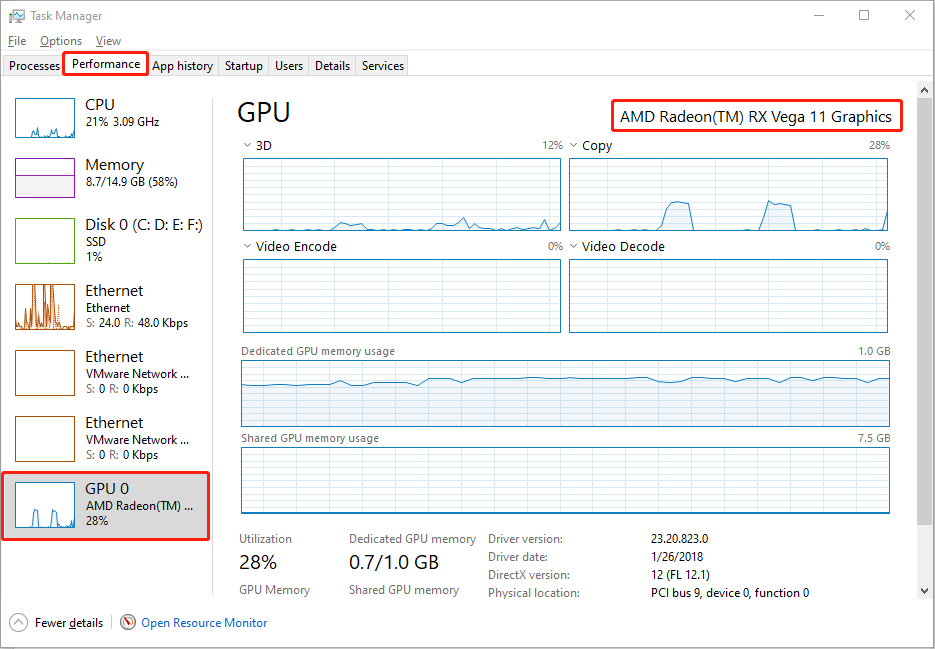Click the Copy usage graph
935x649 pixels.
tap(728, 194)
